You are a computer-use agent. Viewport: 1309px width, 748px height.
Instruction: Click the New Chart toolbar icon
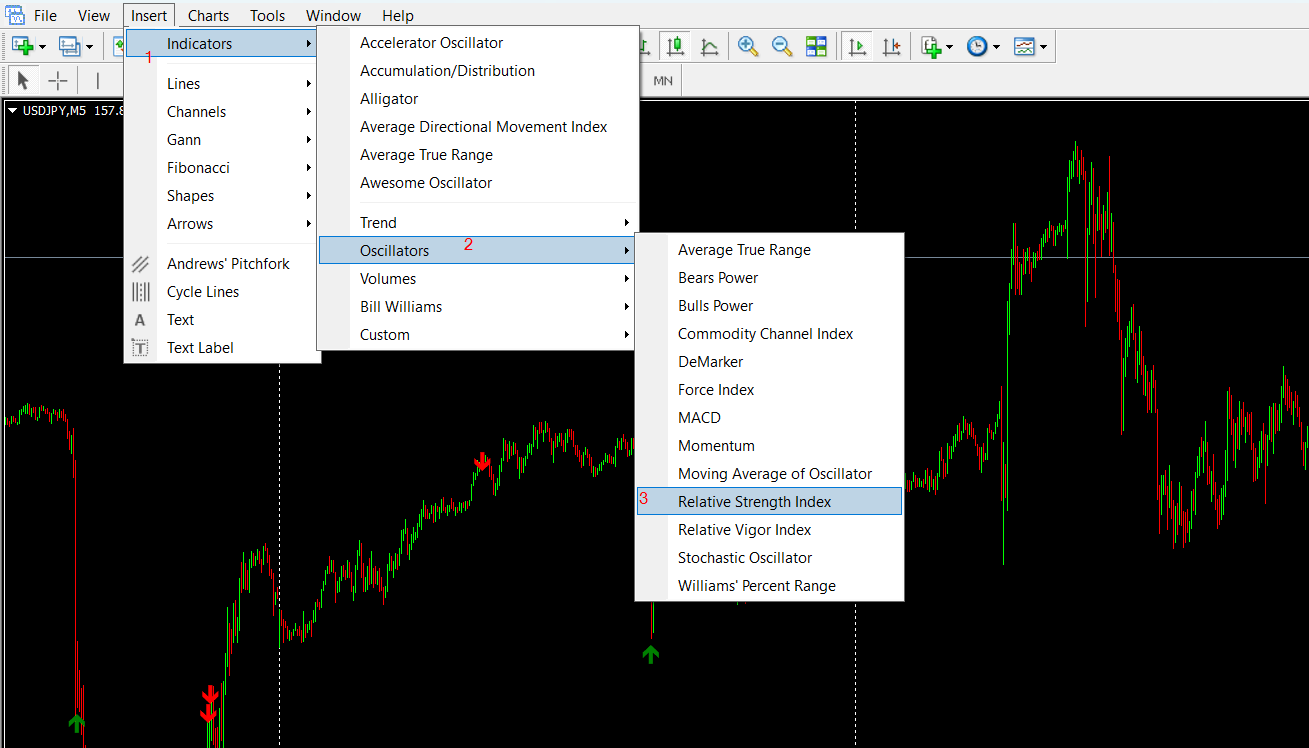(23, 46)
